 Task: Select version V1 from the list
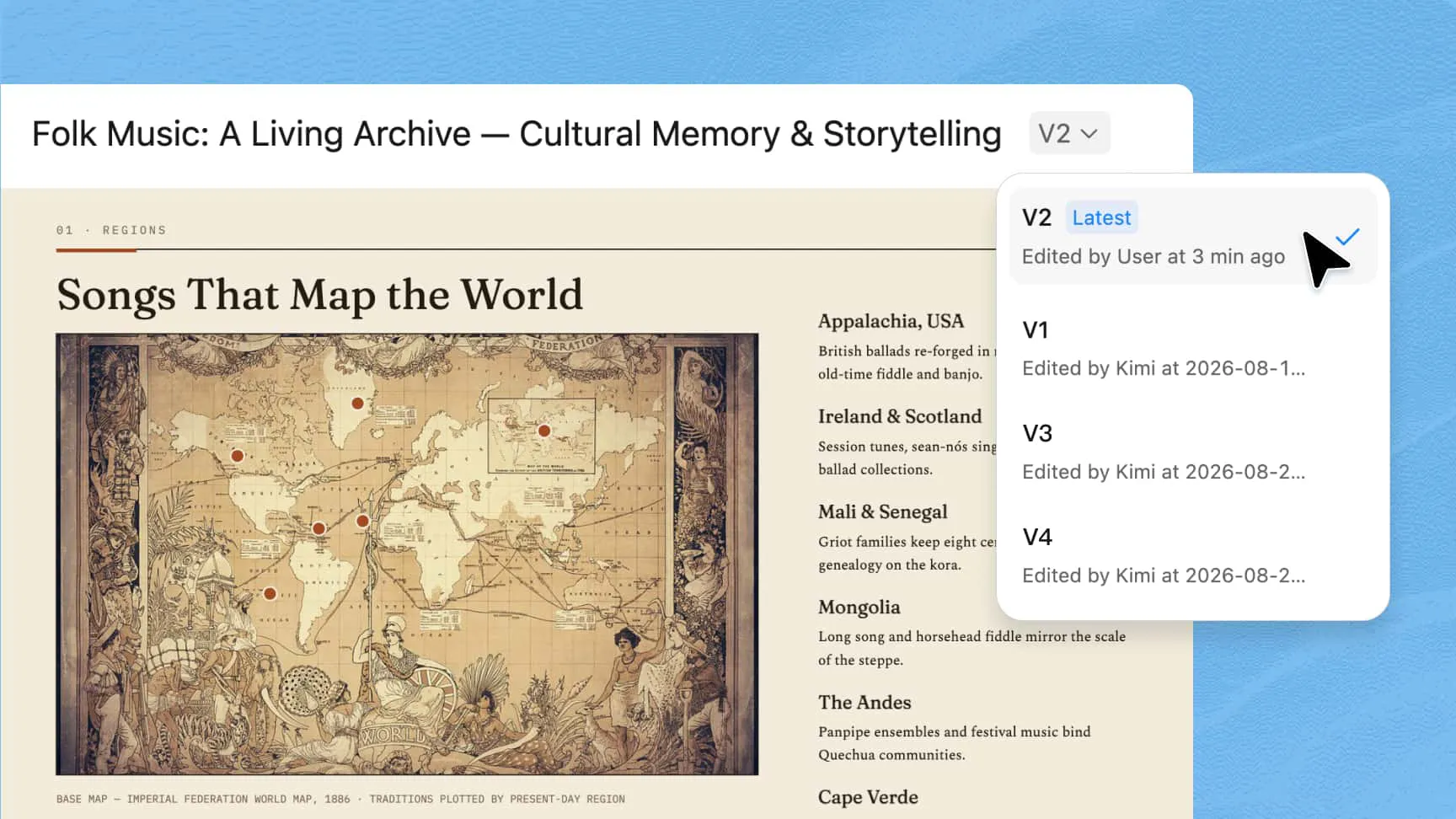1192,348
